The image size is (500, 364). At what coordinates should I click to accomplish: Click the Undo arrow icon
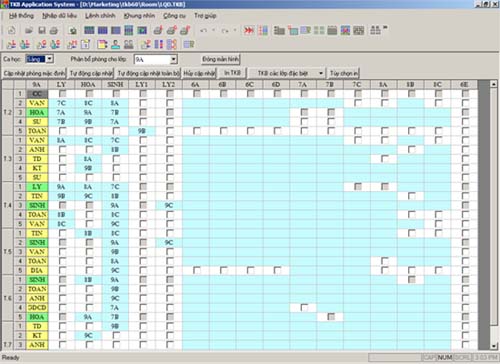point(203,31)
